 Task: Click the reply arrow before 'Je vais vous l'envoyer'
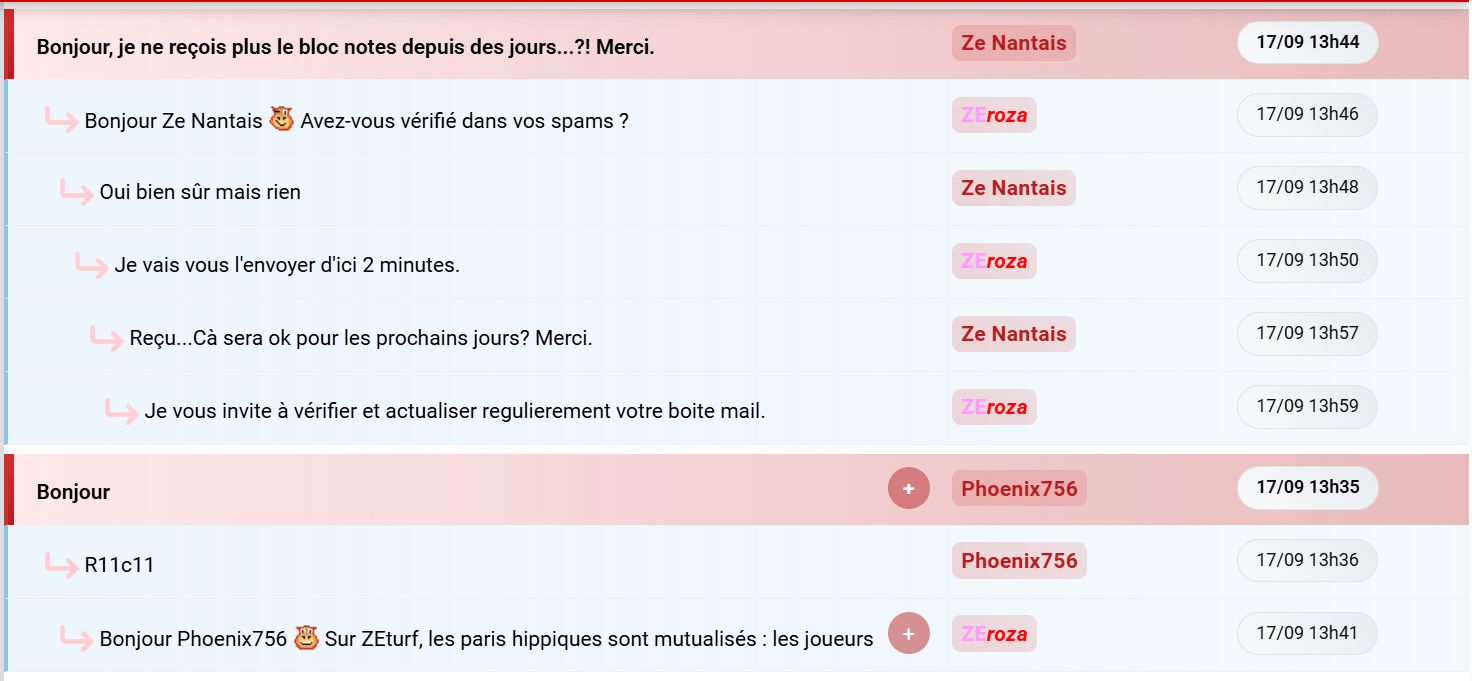pyautogui.click(x=92, y=265)
